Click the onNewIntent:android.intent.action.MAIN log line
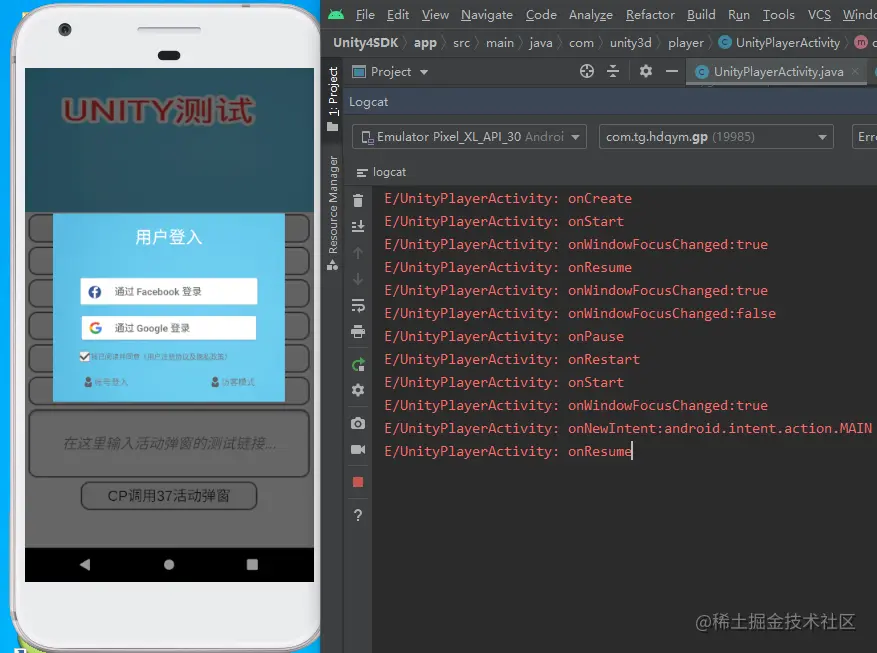Screen dimensions: 877x653 628,428
